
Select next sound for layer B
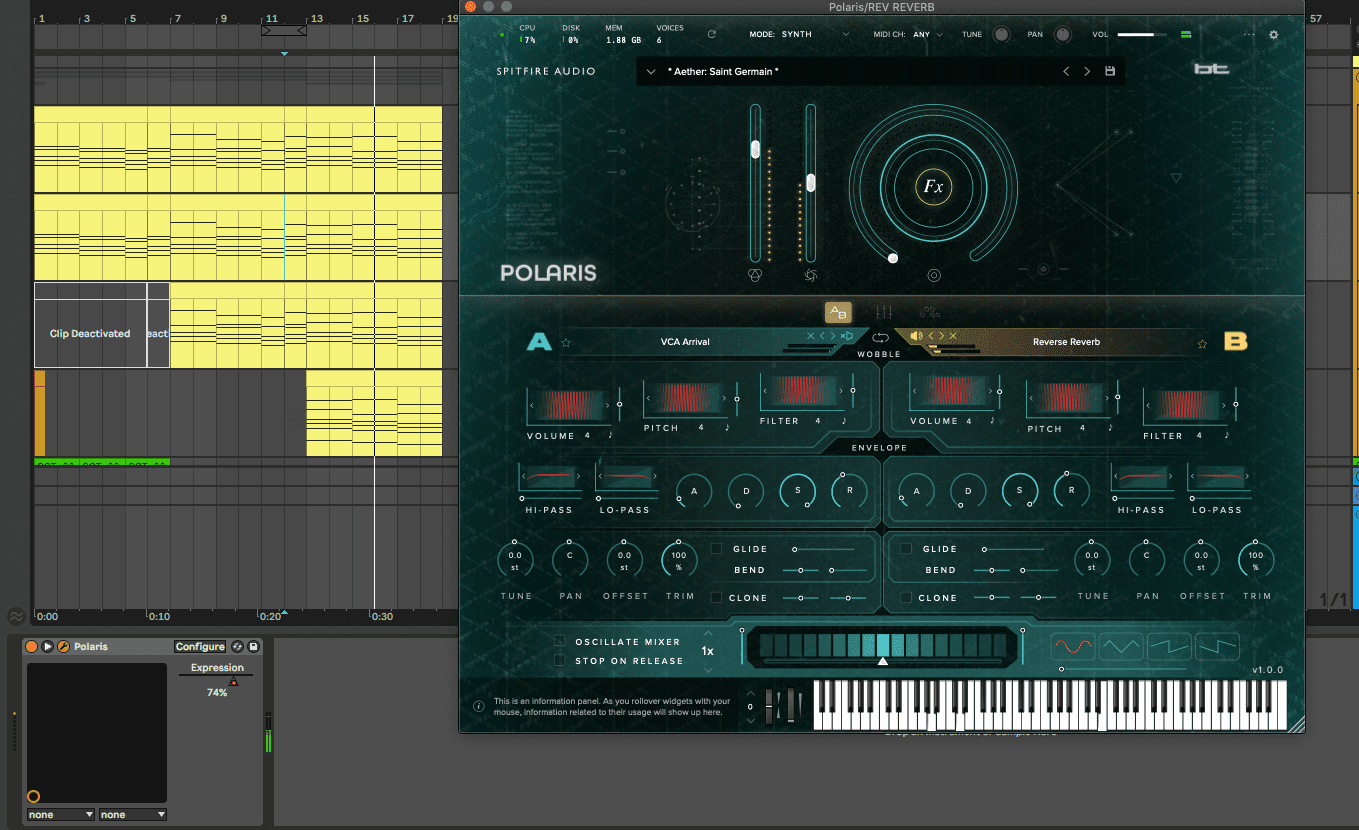pyautogui.click(x=941, y=335)
